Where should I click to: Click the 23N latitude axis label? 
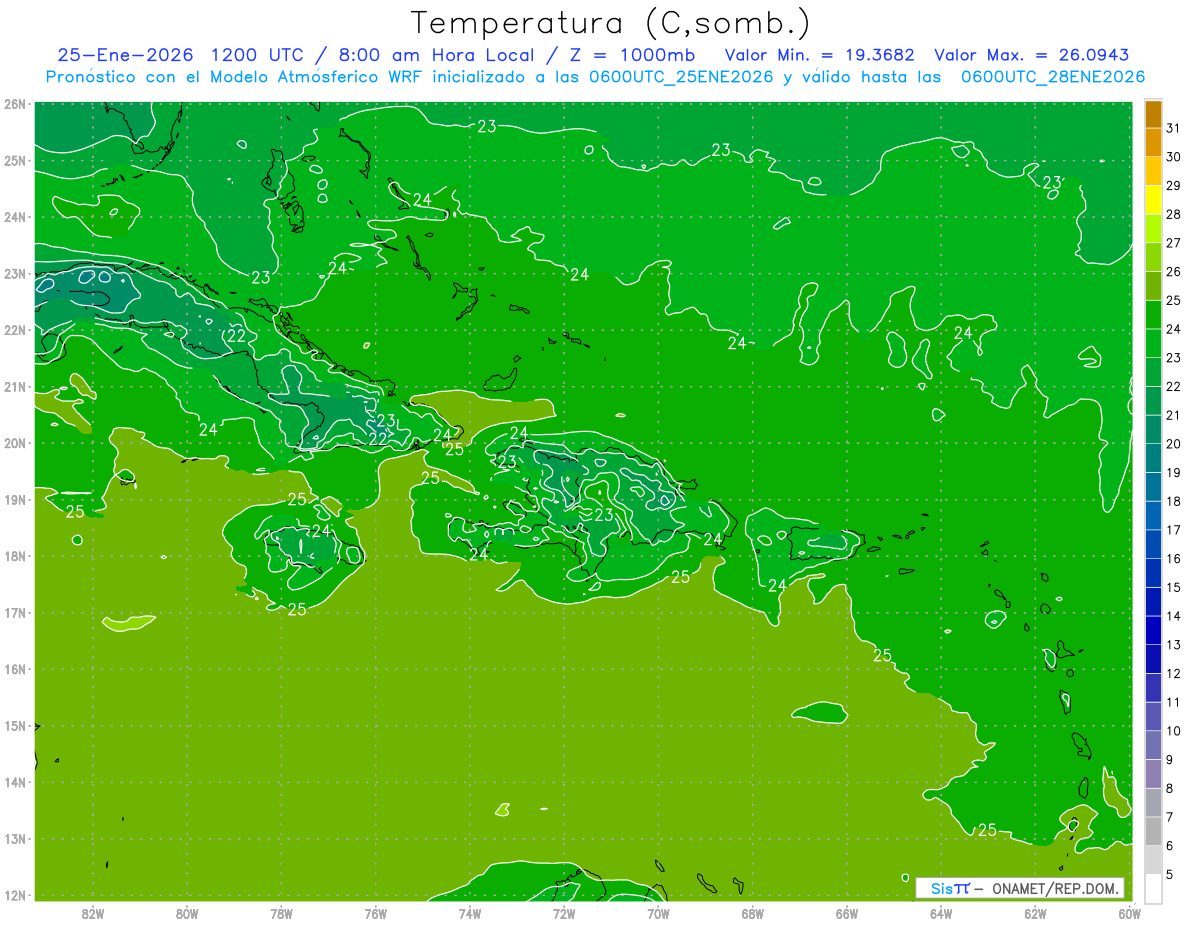tap(15, 273)
